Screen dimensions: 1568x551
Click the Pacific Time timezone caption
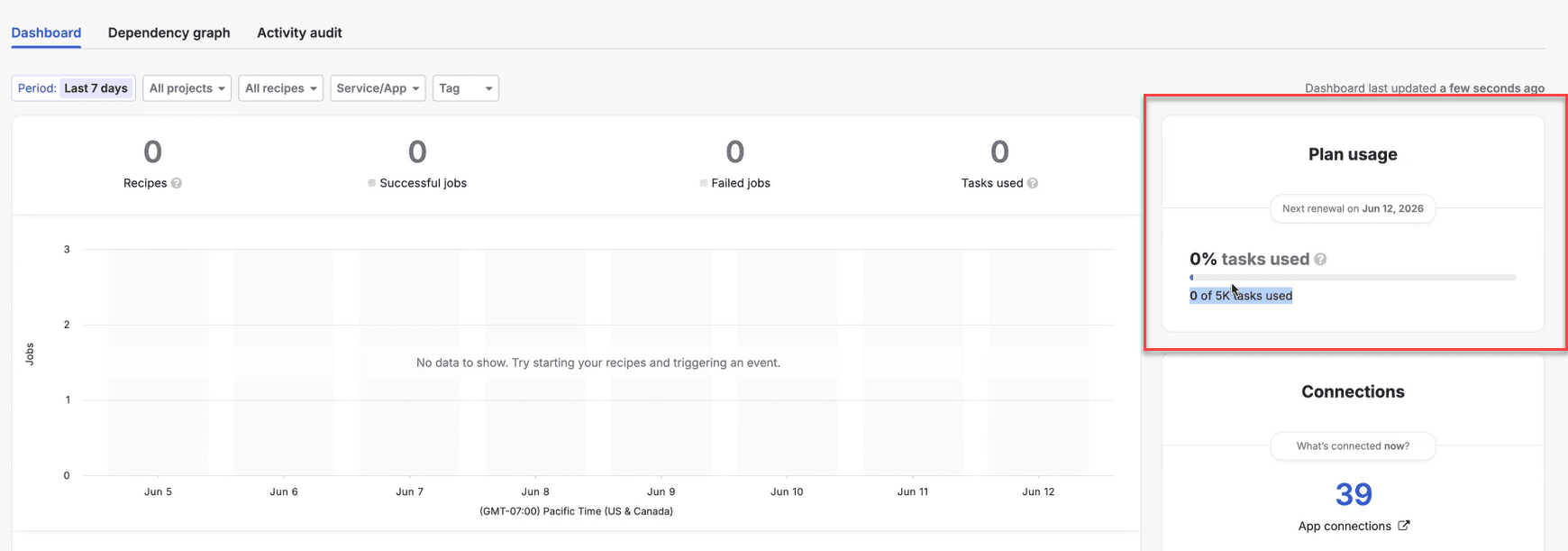click(x=577, y=511)
